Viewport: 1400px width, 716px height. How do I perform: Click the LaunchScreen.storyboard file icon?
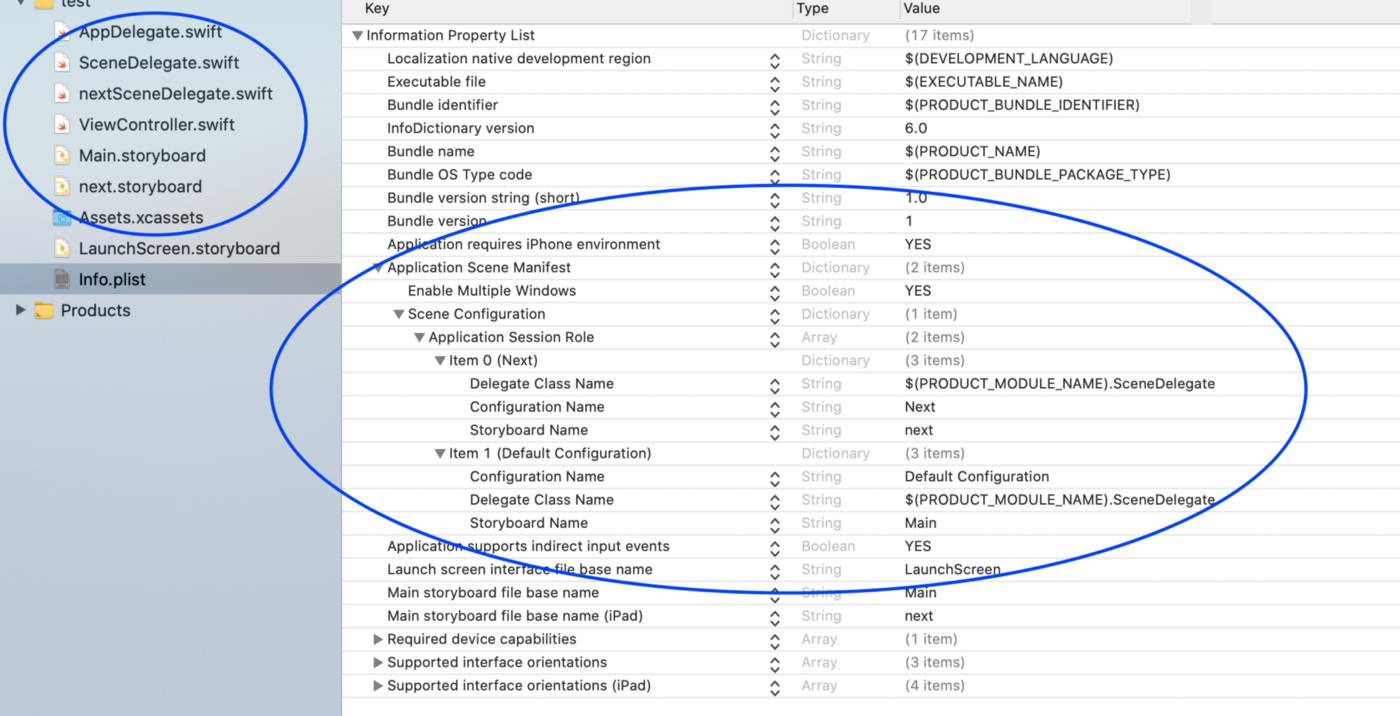[x=62, y=249]
